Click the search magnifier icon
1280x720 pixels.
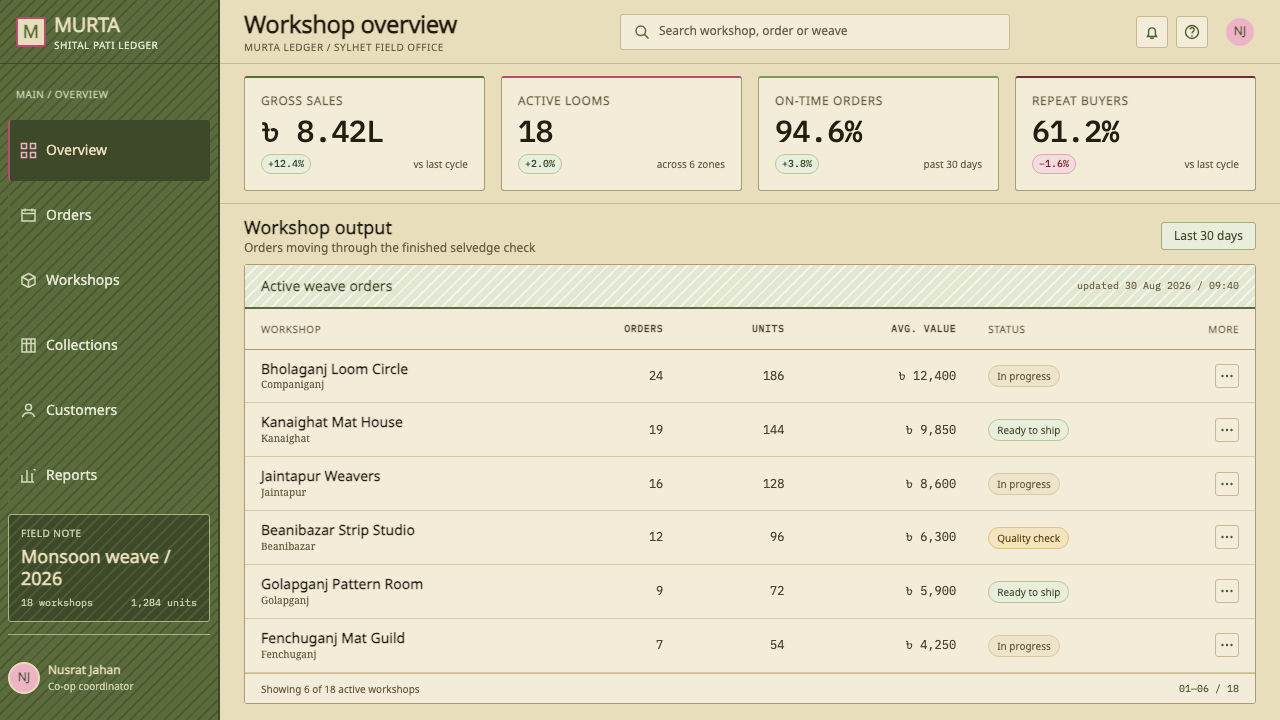click(642, 32)
